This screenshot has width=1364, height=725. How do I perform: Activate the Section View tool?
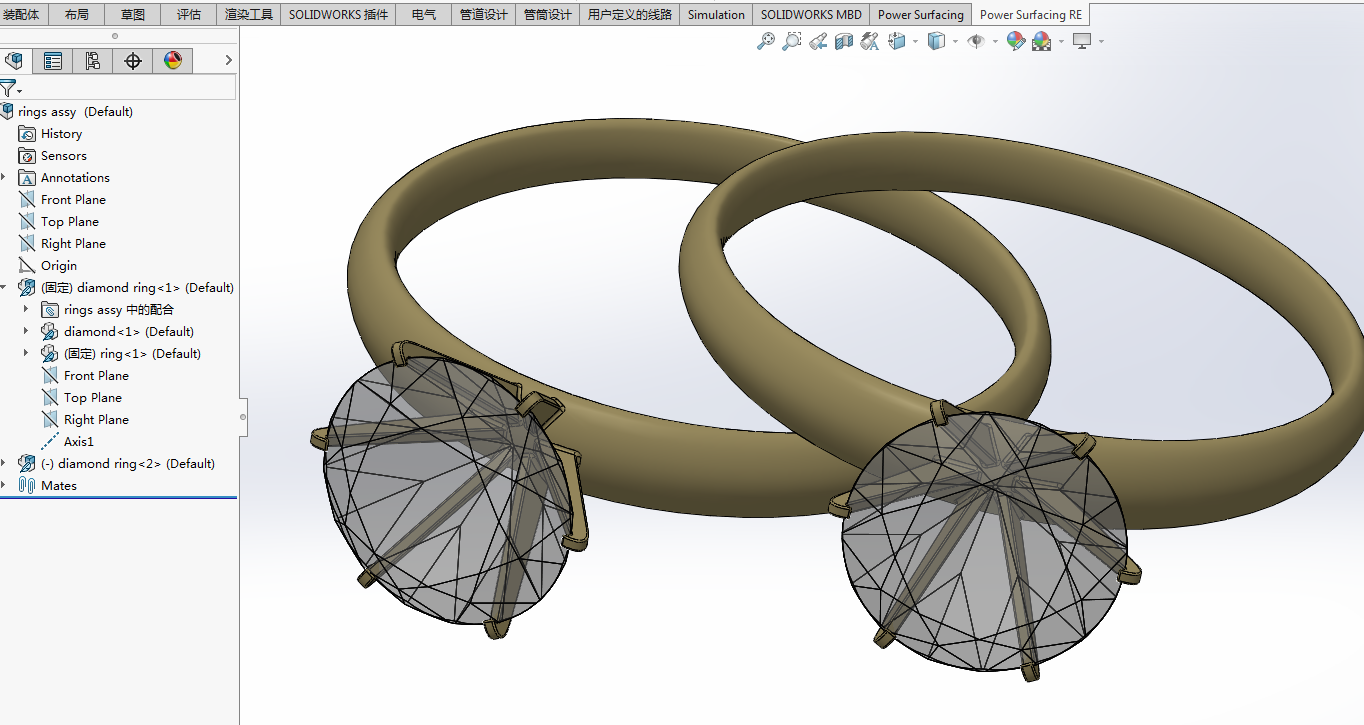pos(844,41)
